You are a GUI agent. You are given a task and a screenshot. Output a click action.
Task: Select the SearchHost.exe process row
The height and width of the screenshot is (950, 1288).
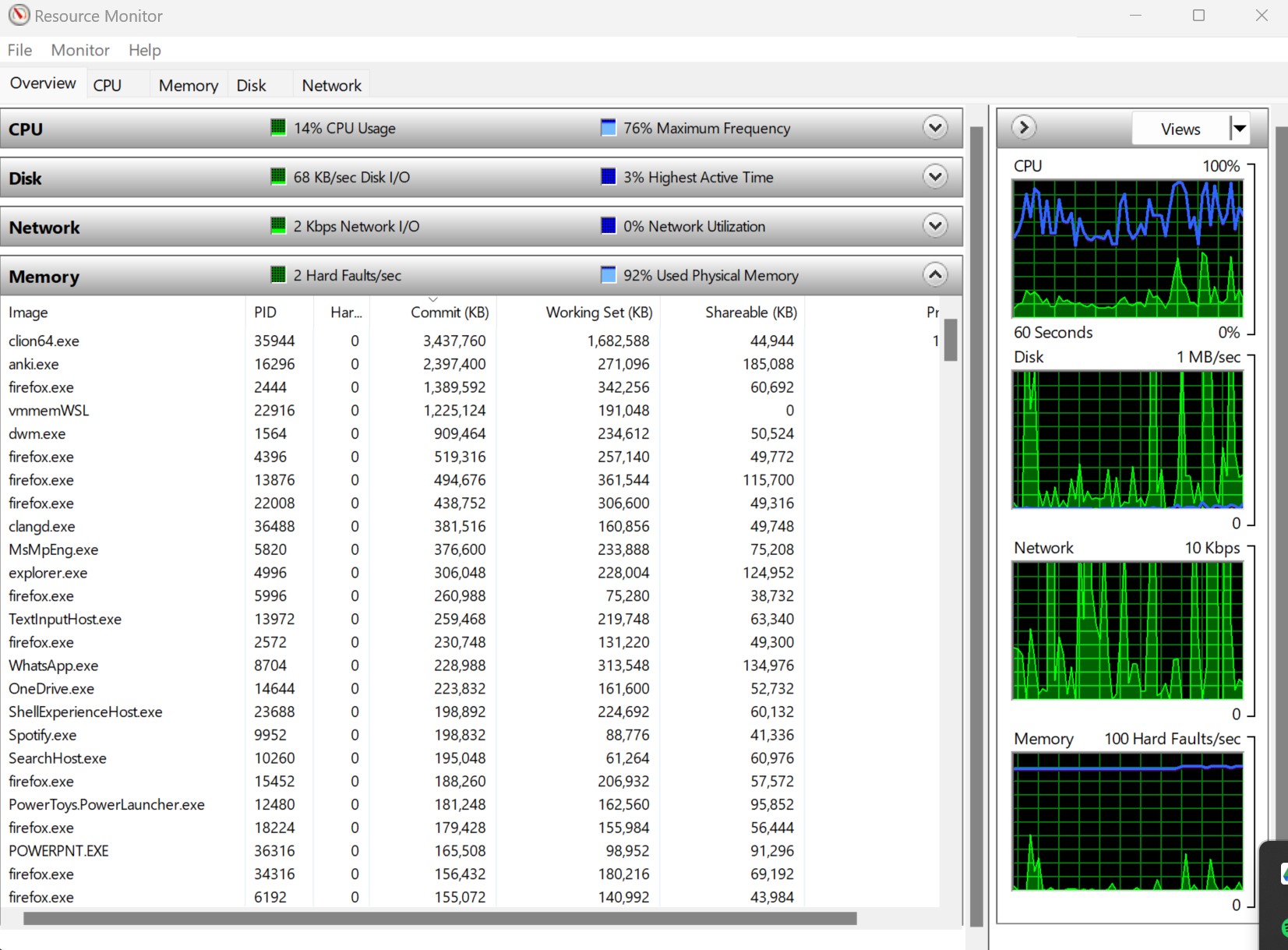click(x=470, y=758)
